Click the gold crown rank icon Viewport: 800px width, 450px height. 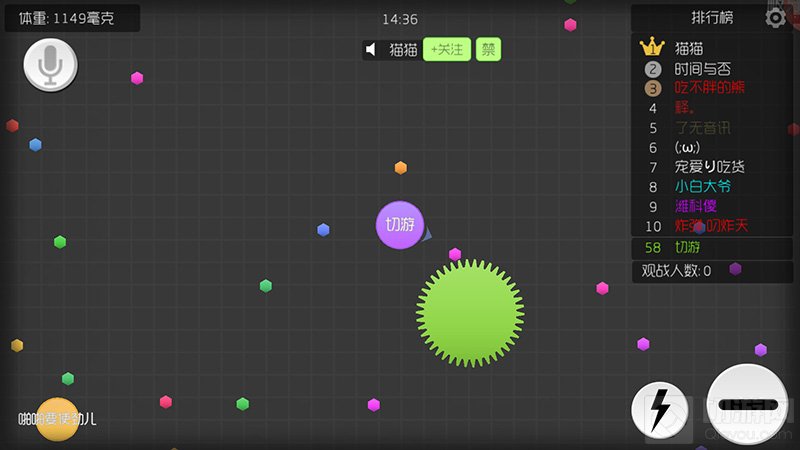click(653, 47)
